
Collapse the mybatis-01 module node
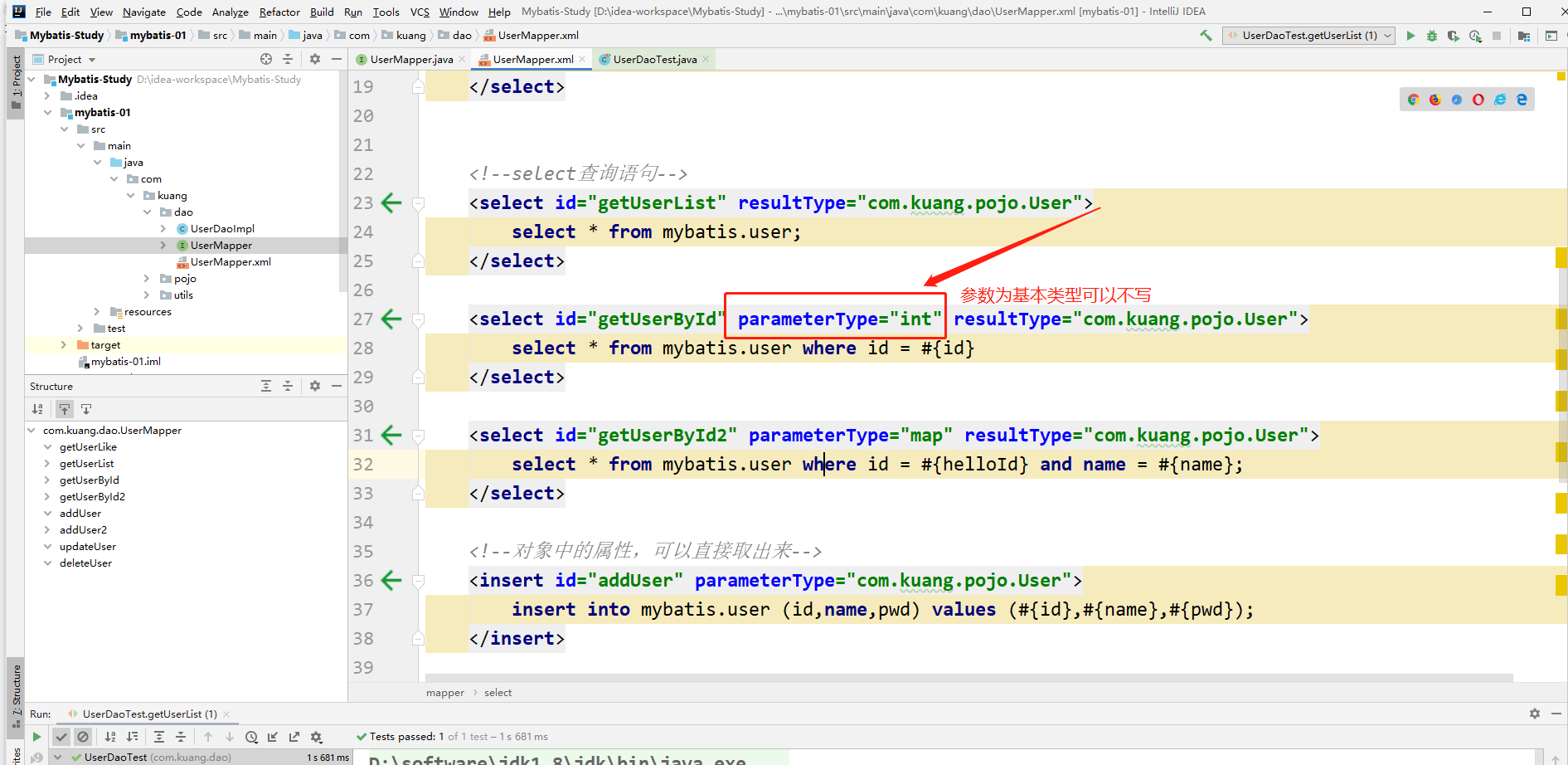point(48,113)
